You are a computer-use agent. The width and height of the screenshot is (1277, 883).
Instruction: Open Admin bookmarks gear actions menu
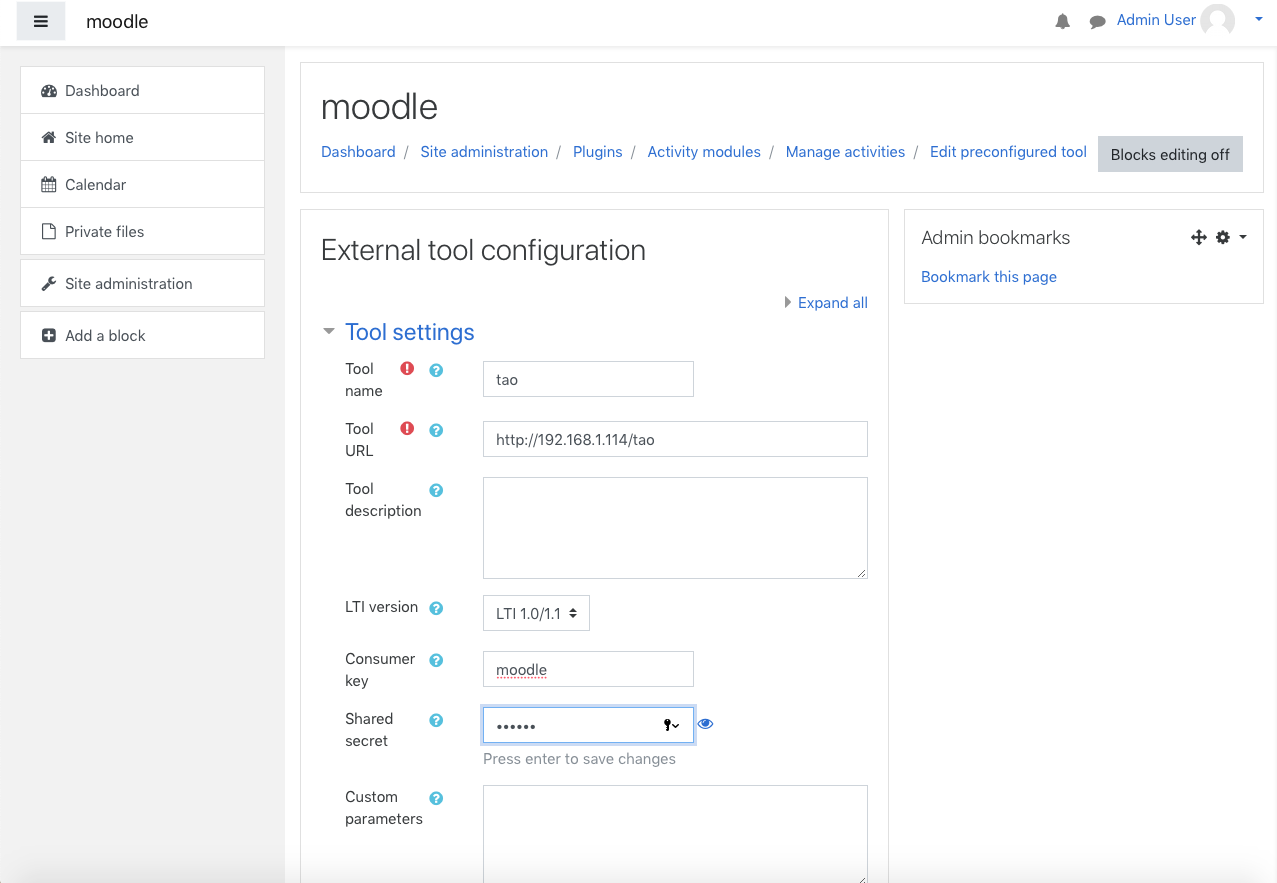[1231, 237]
